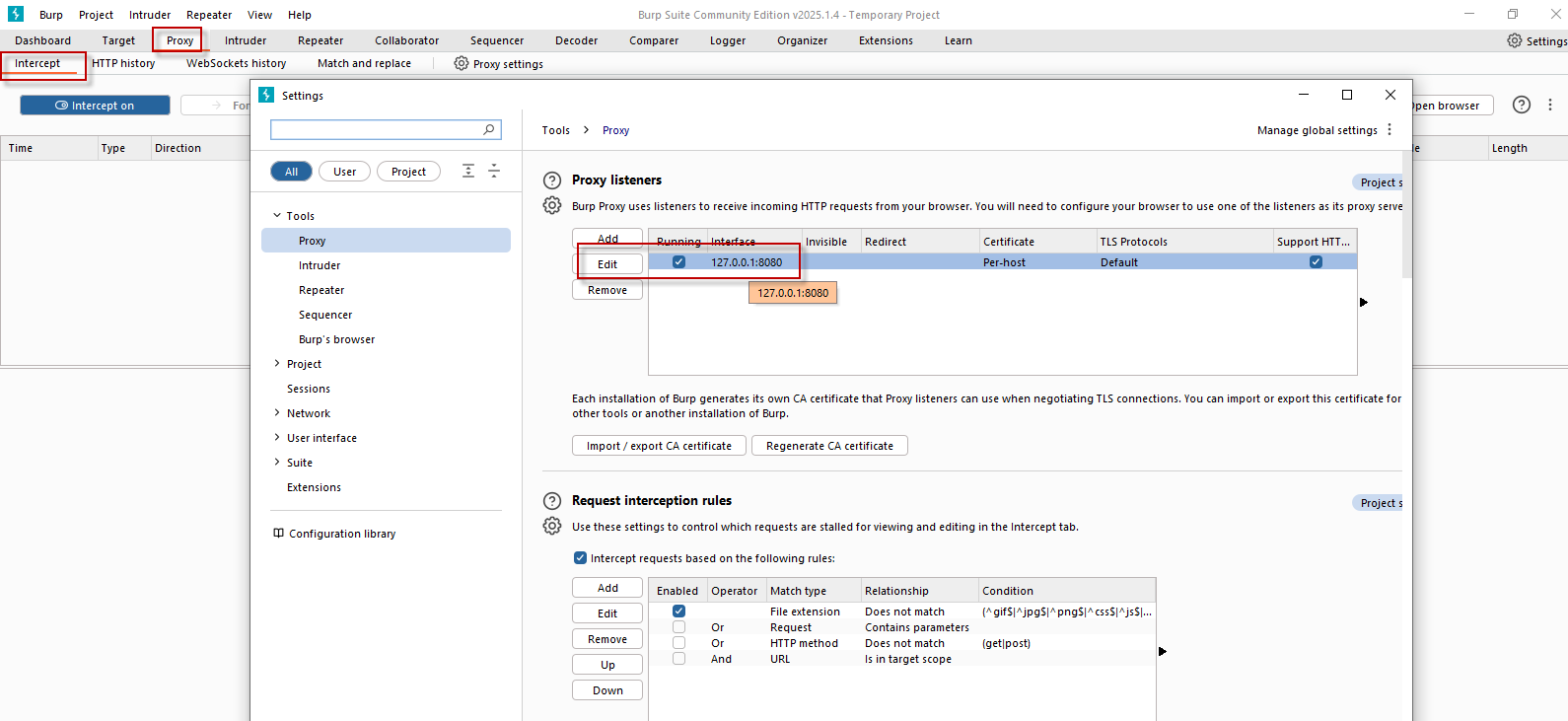Switch to the Collaborator tab
1568x721 pixels.
click(x=406, y=40)
